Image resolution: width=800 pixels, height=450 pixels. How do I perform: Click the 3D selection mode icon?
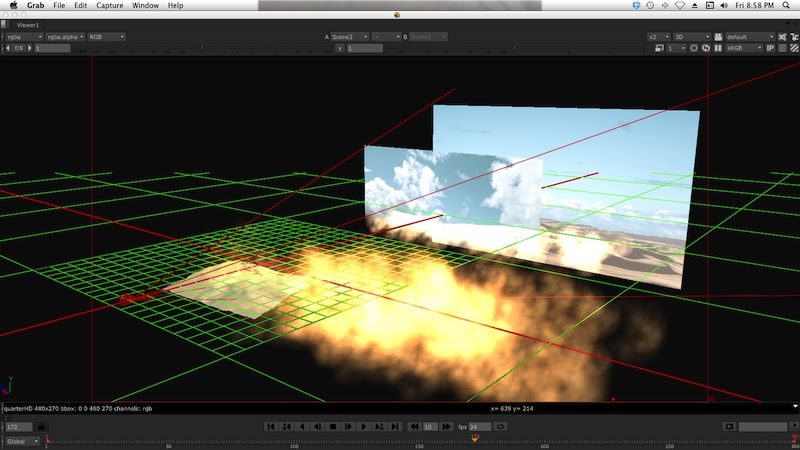pyautogui.click(x=782, y=37)
